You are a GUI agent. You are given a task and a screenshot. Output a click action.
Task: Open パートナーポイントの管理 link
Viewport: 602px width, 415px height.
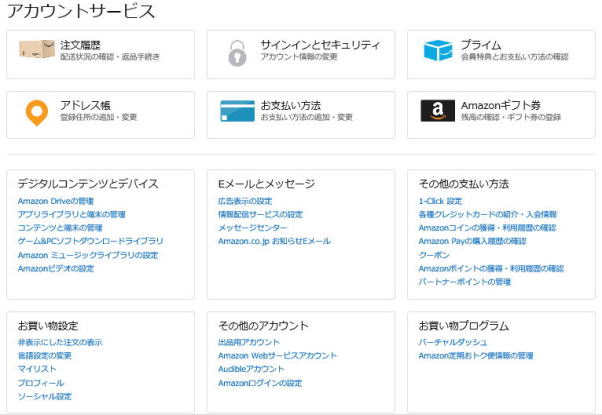click(x=465, y=282)
